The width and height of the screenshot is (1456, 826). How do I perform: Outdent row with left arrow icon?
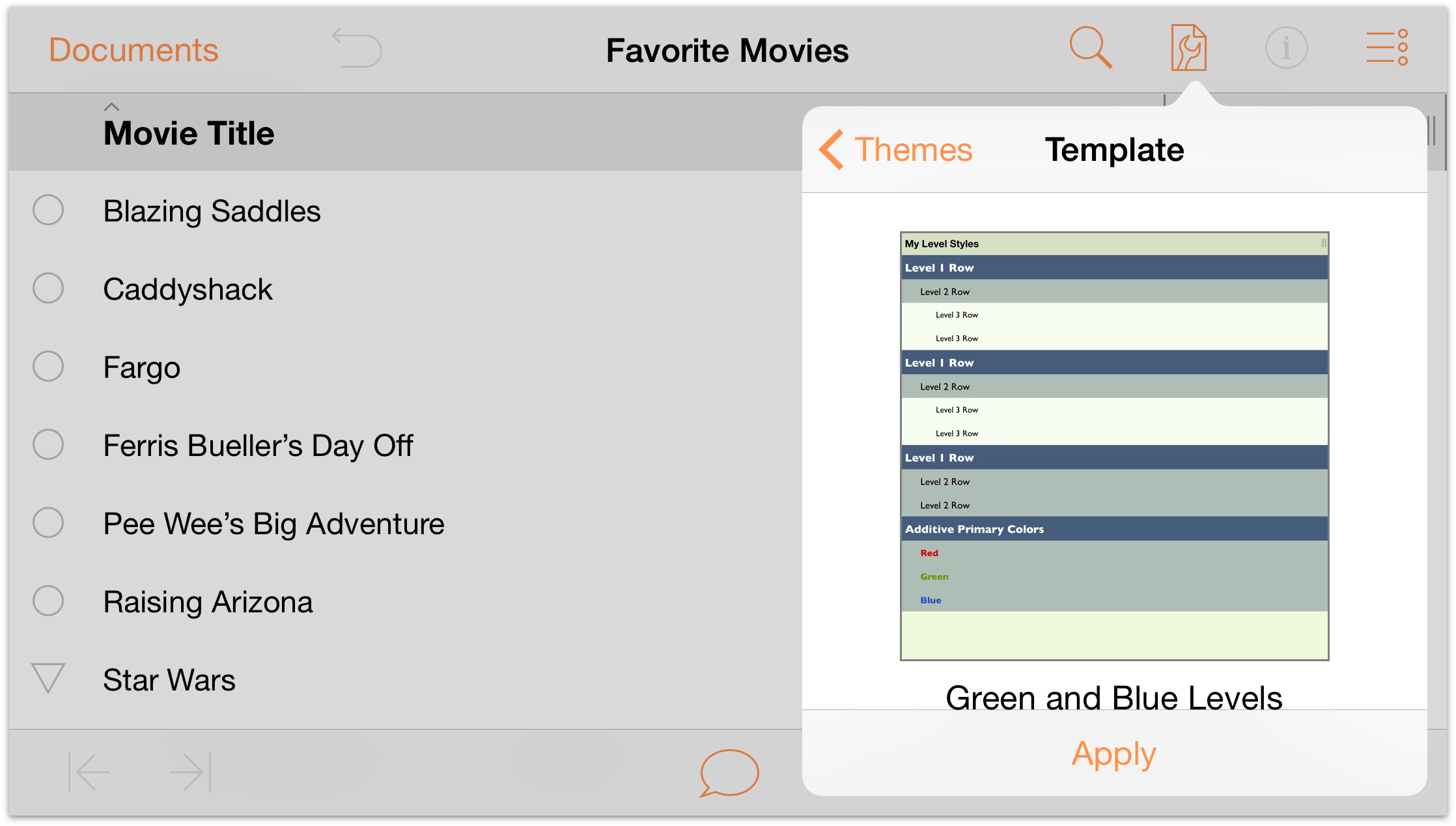pos(89,772)
